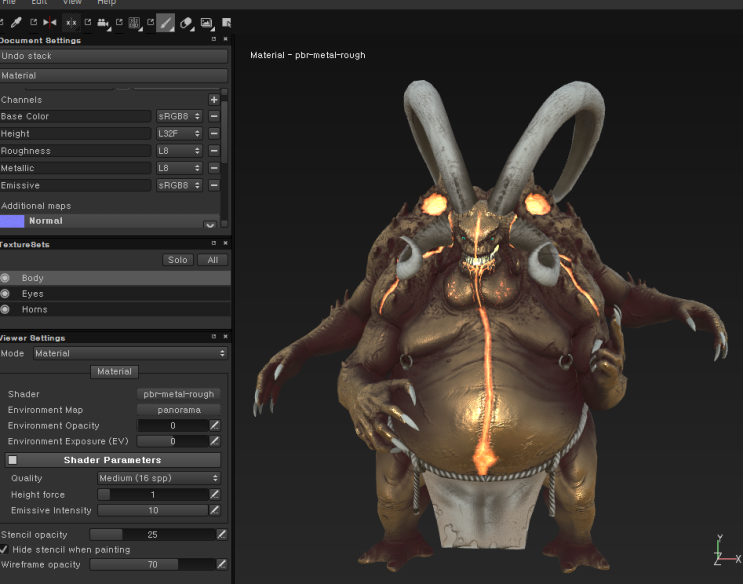Click the Material section header in Document Settings
Image resolution: width=743 pixels, height=584 pixels.
[114, 75]
